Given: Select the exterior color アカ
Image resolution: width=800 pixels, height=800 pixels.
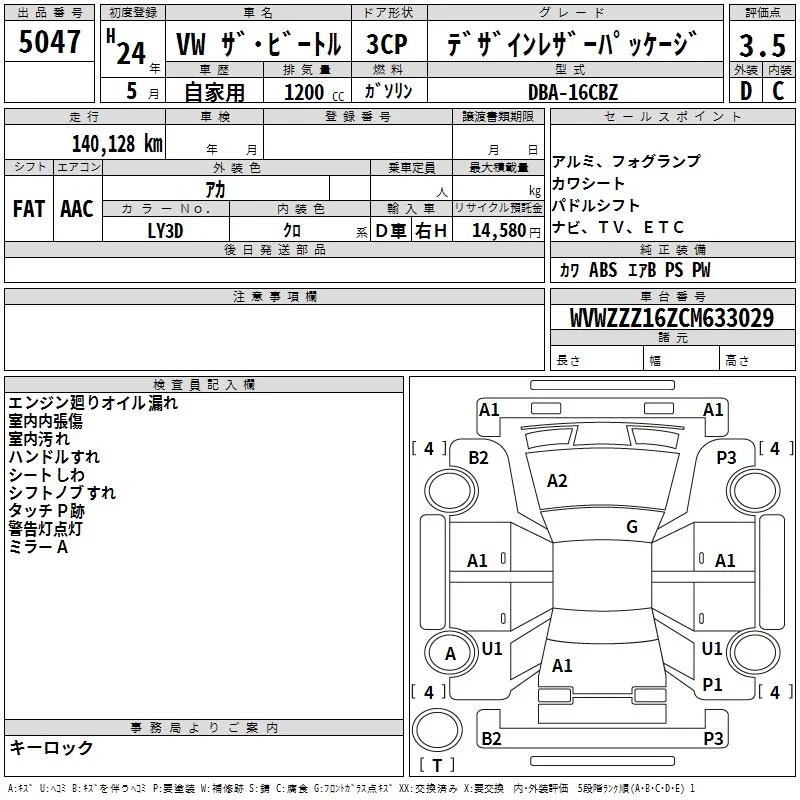Looking at the screenshot, I should tap(215, 190).
